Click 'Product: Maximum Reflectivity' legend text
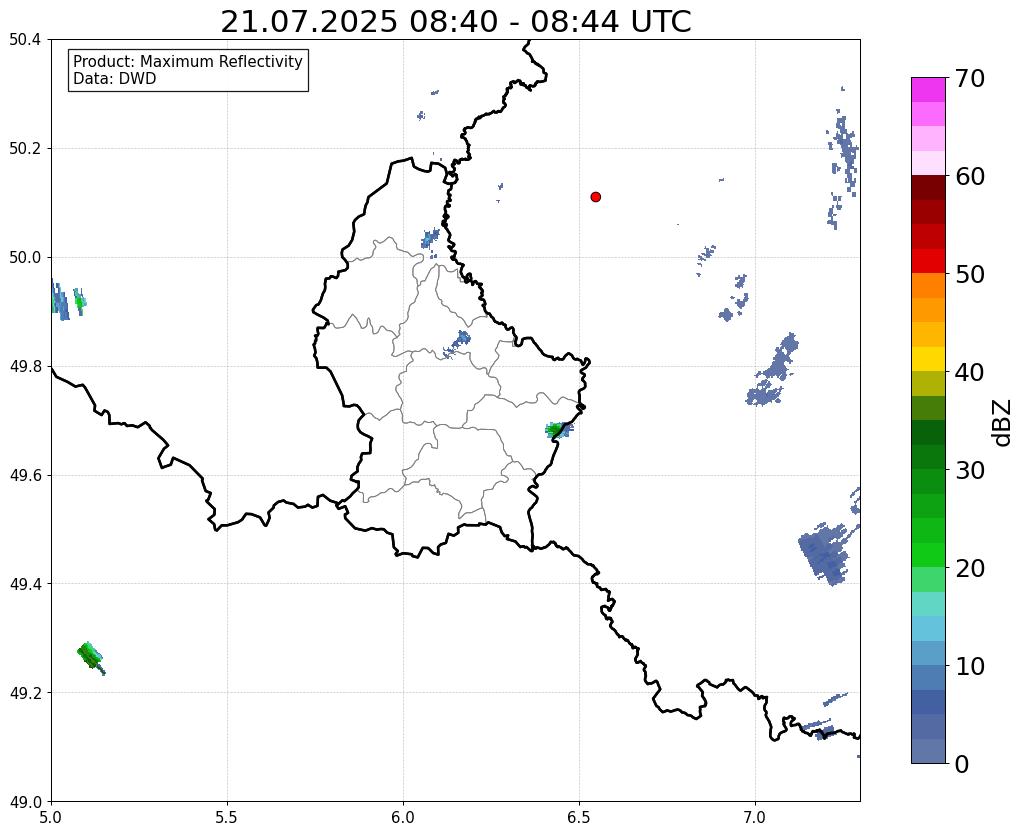Image resolution: width=1023 pixels, height=834 pixels. tap(188, 61)
